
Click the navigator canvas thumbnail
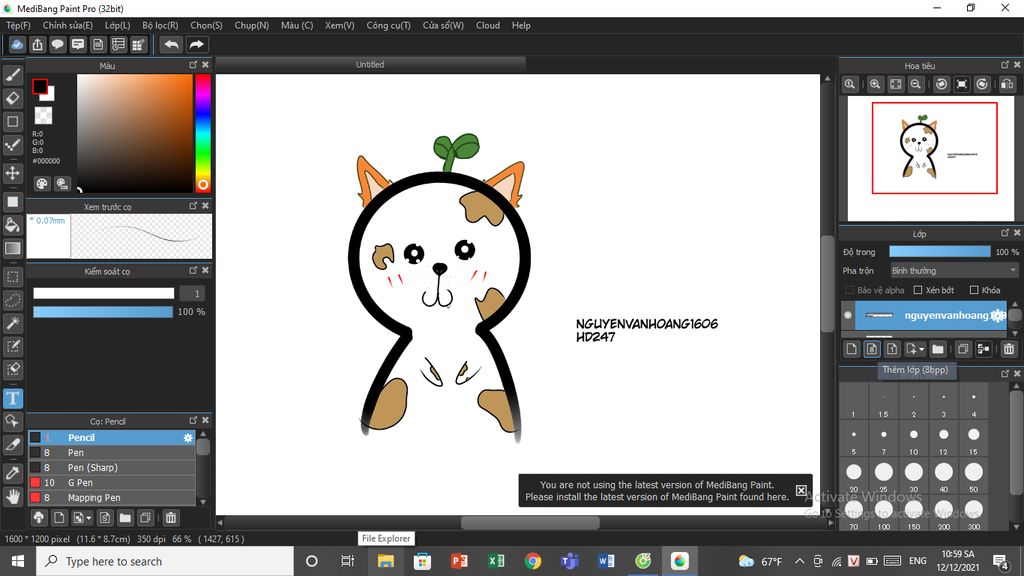(931, 158)
